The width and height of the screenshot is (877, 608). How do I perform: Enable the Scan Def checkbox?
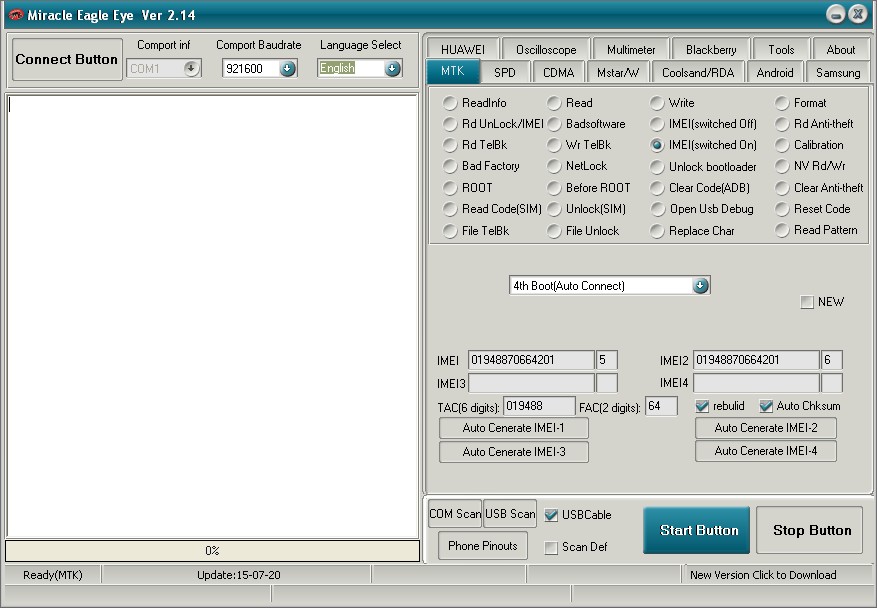tap(551, 548)
